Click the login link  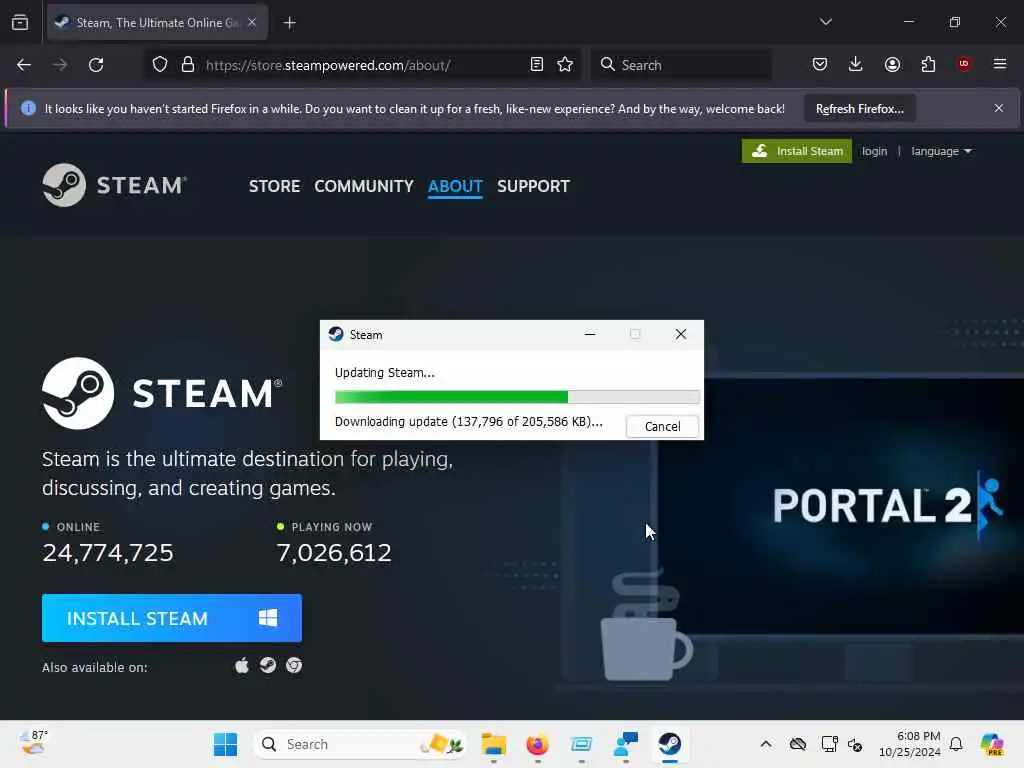874,152
